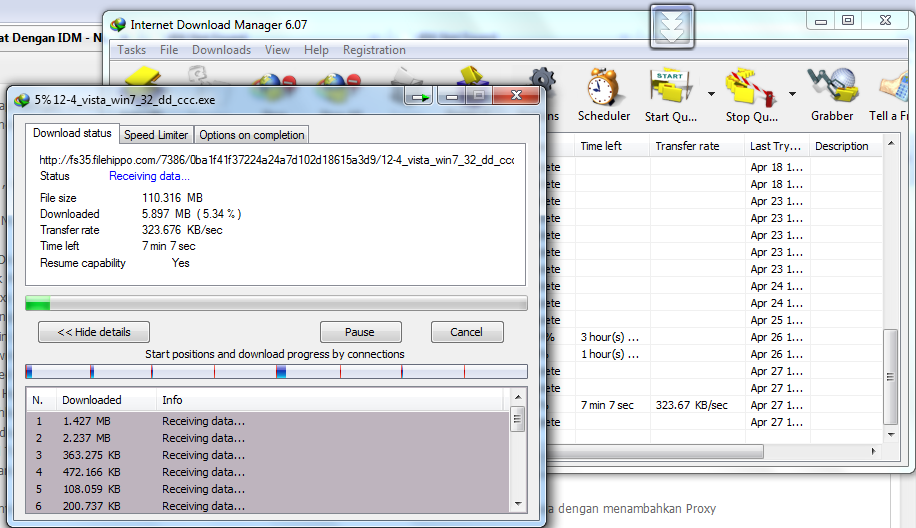
Task: Click the Time left column header
Action: point(612,146)
